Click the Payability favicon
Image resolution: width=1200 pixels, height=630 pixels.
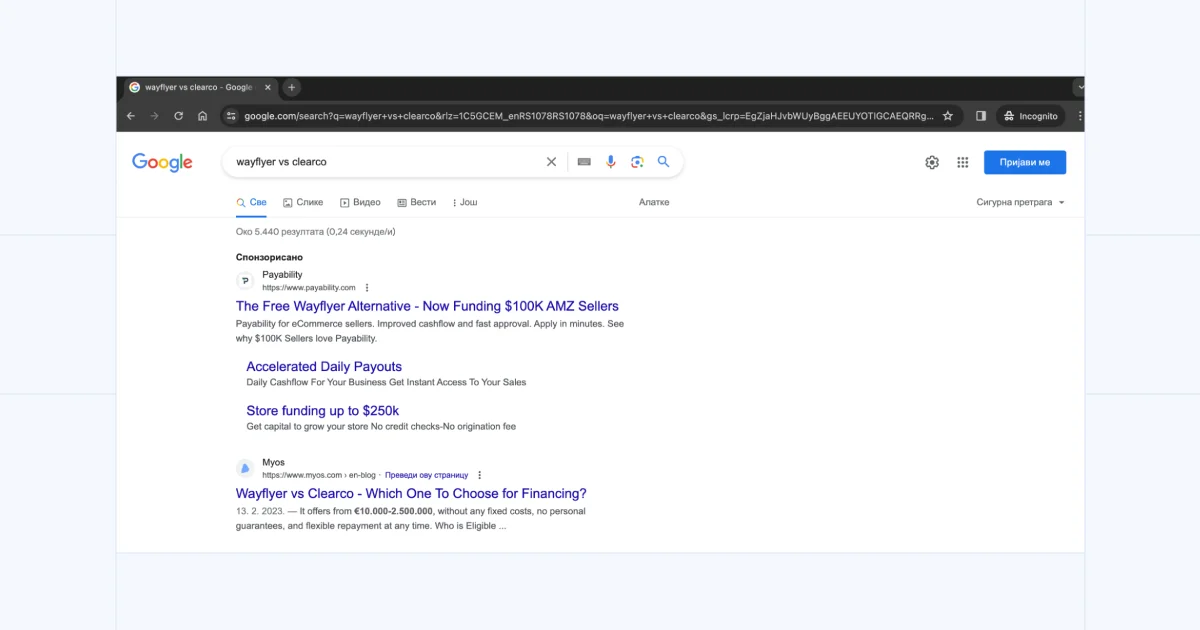click(x=245, y=281)
